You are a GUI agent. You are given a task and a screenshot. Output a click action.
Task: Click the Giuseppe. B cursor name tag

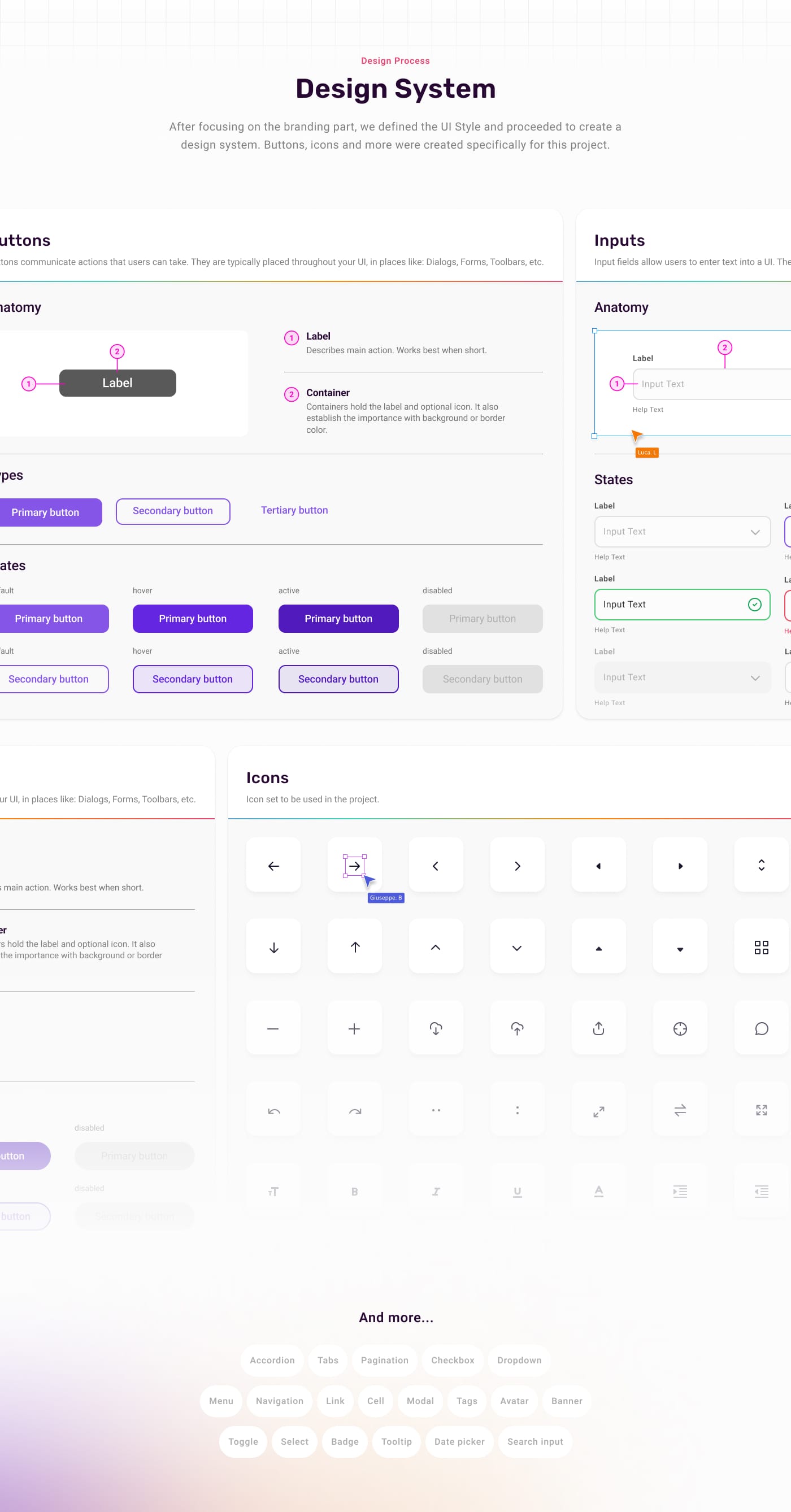click(x=385, y=897)
